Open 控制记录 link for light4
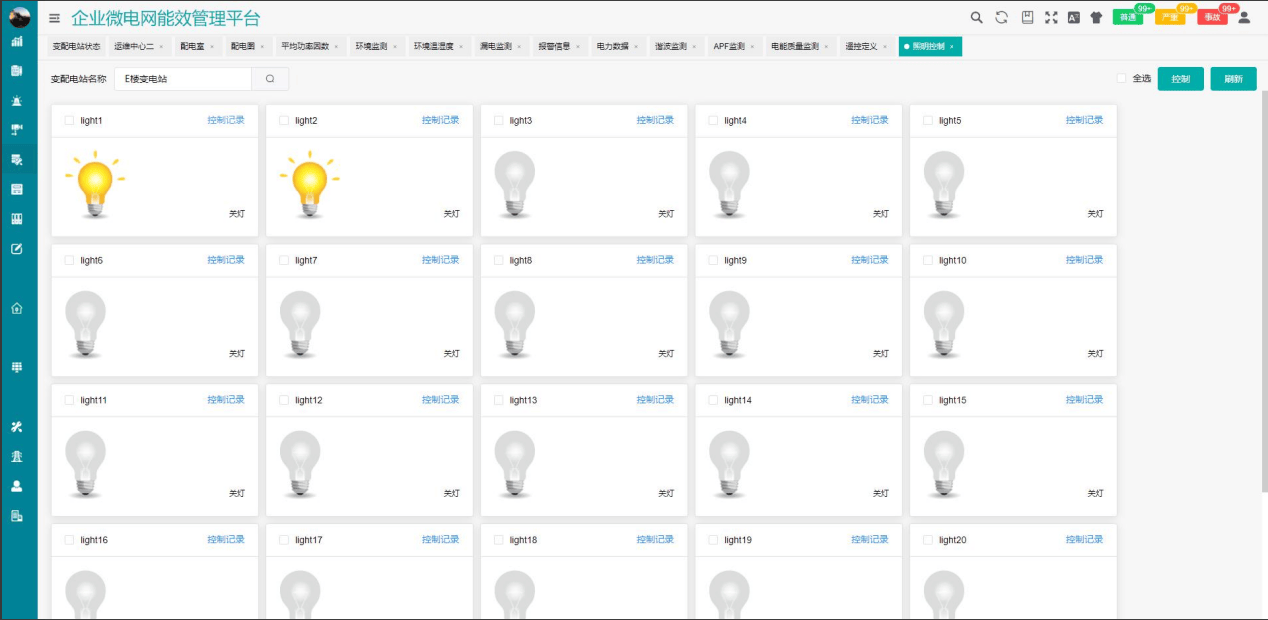The width and height of the screenshot is (1268, 620). coord(870,120)
